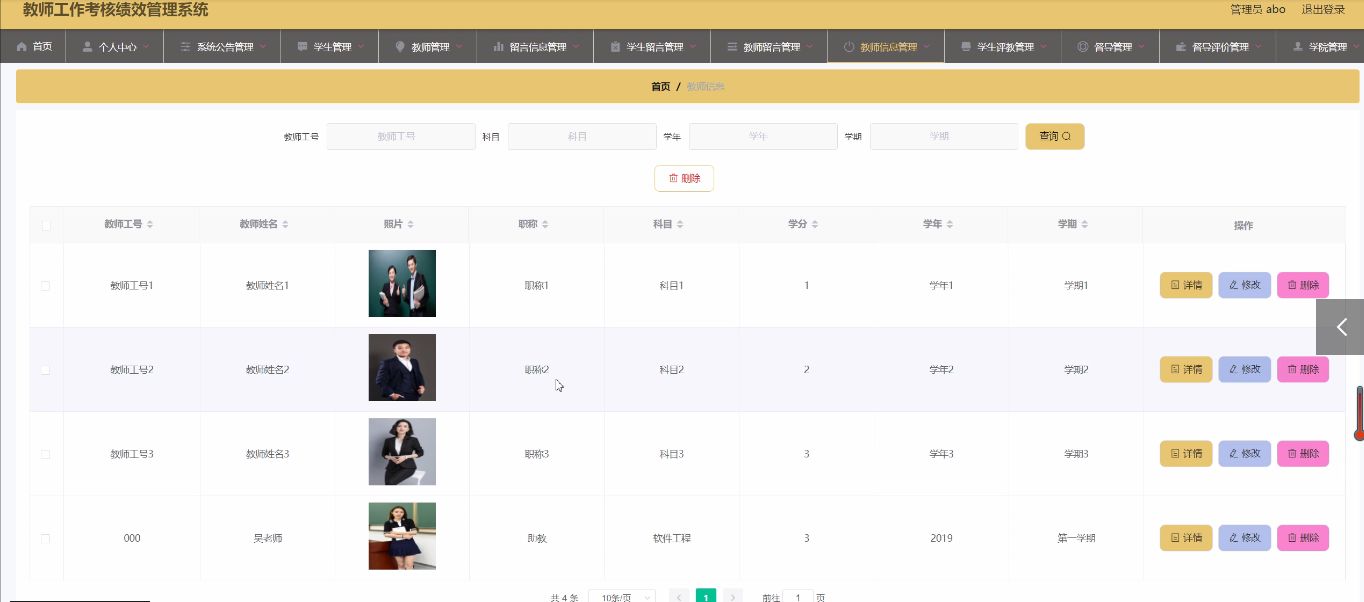Go to next page arrow in pagination
1364x602 pixels.
(x=733, y=597)
